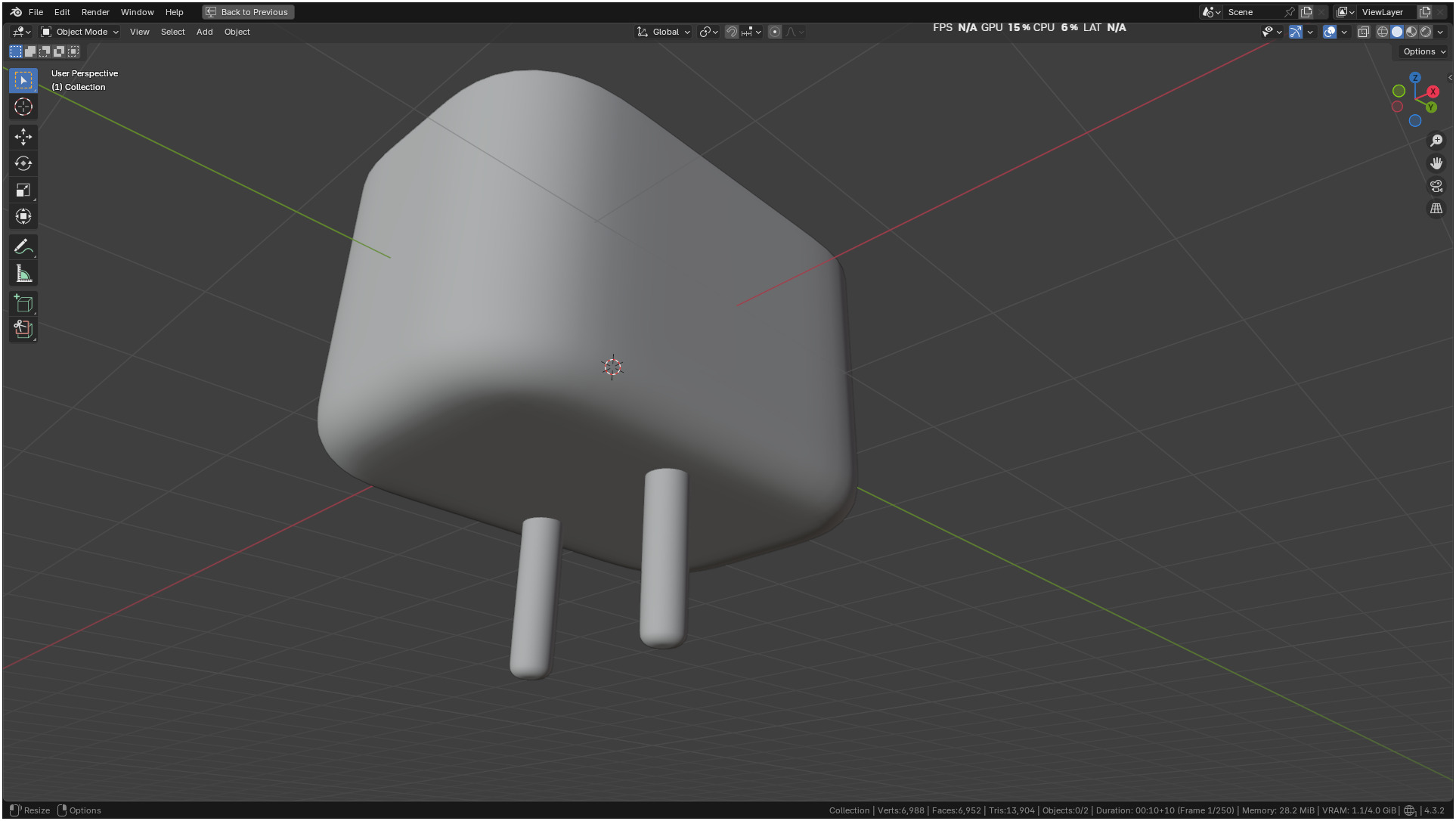Image resolution: width=1456 pixels, height=821 pixels.
Task: Click the navigation gizmo X axis
Action: 1433,91
